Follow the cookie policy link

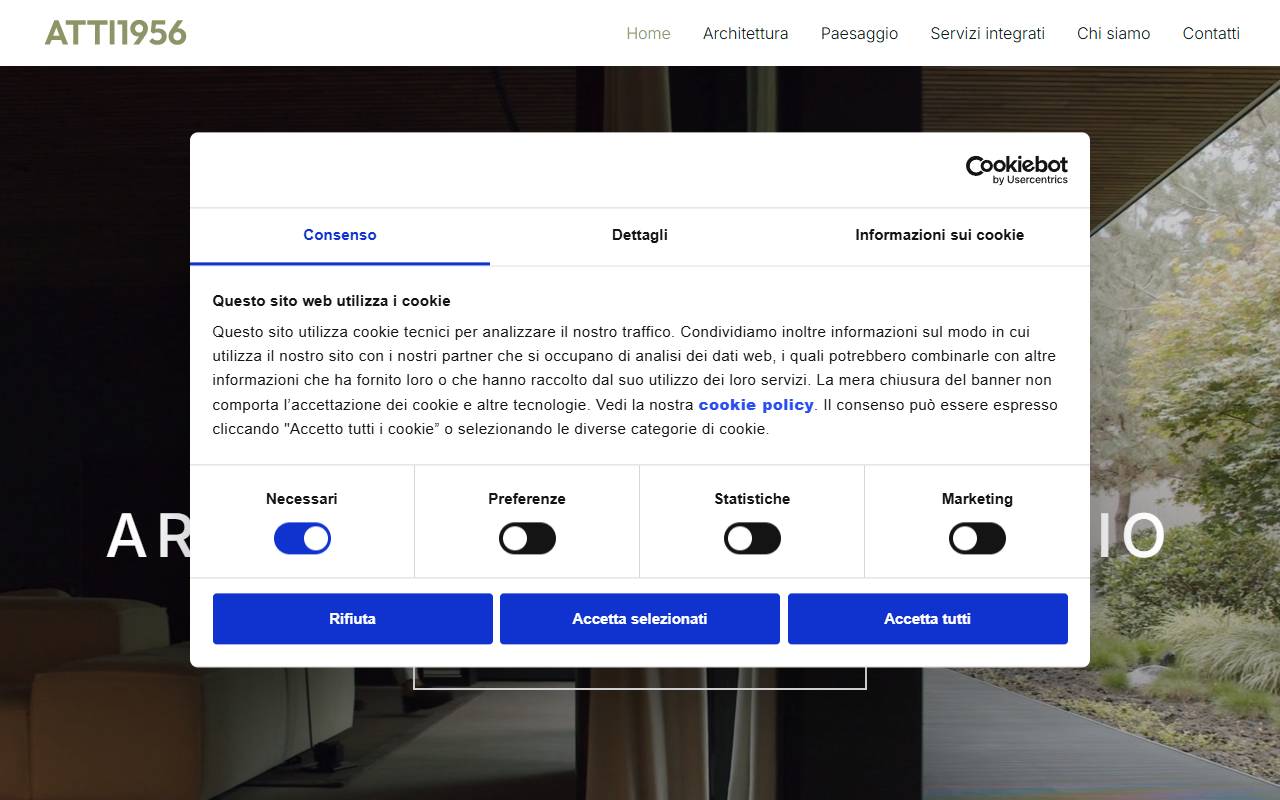756,405
